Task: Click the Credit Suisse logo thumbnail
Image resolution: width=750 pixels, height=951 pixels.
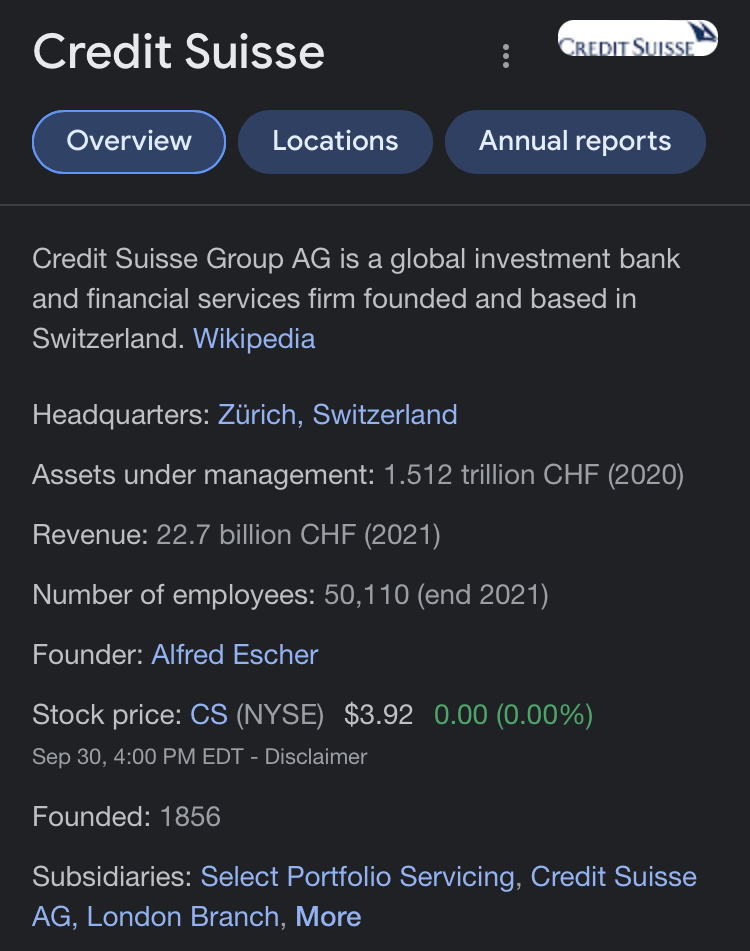Action: click(637, 38)
